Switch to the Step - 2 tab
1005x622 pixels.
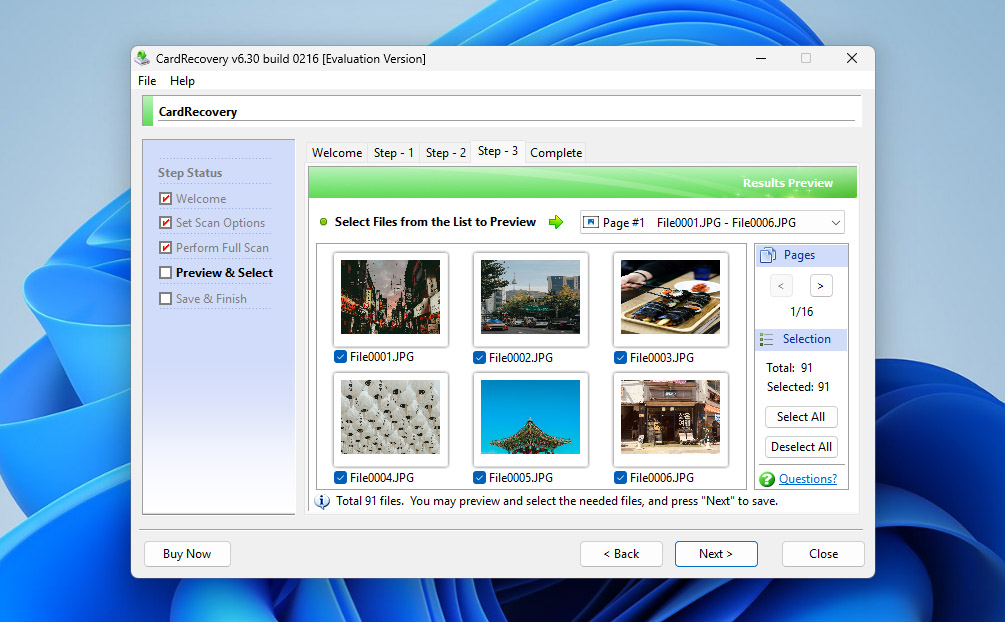[x=445, y=153]
